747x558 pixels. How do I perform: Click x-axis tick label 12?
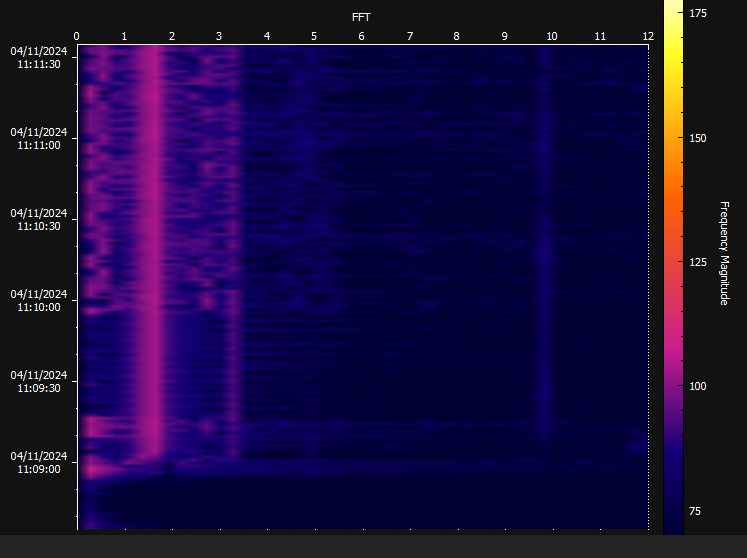pyautogui.click(x=648, y=36)
